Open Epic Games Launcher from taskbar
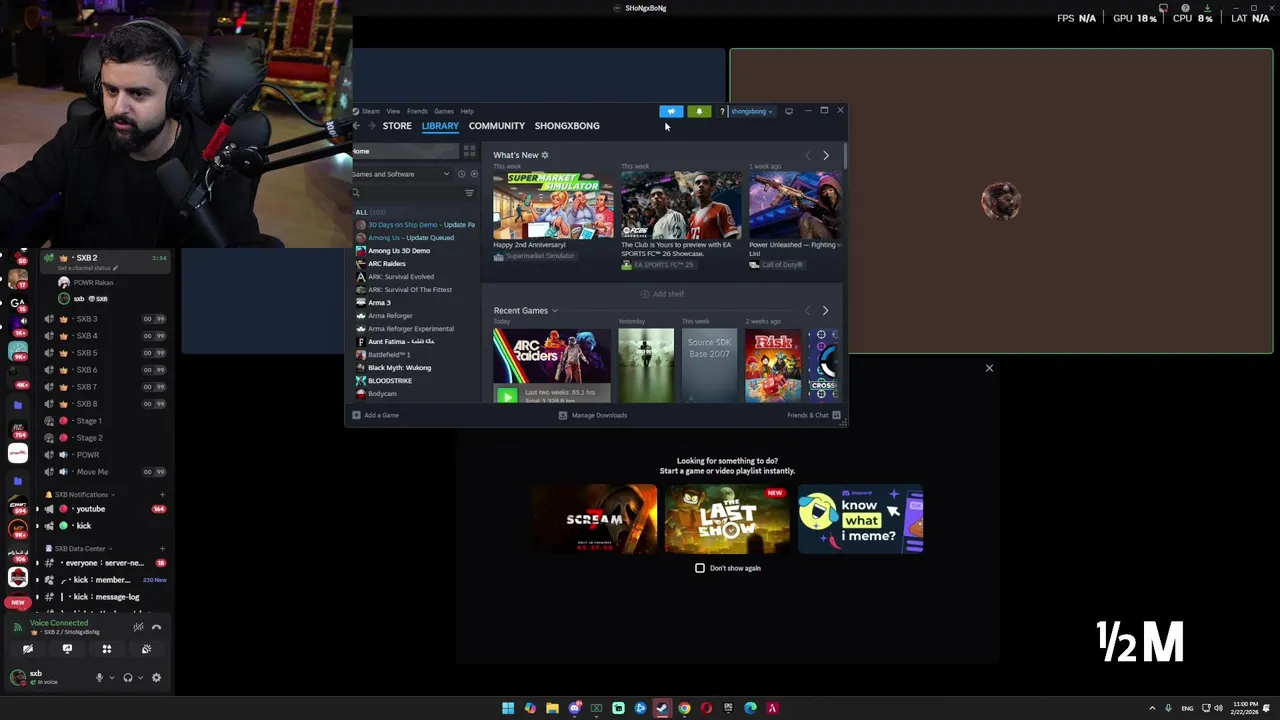 728,708
